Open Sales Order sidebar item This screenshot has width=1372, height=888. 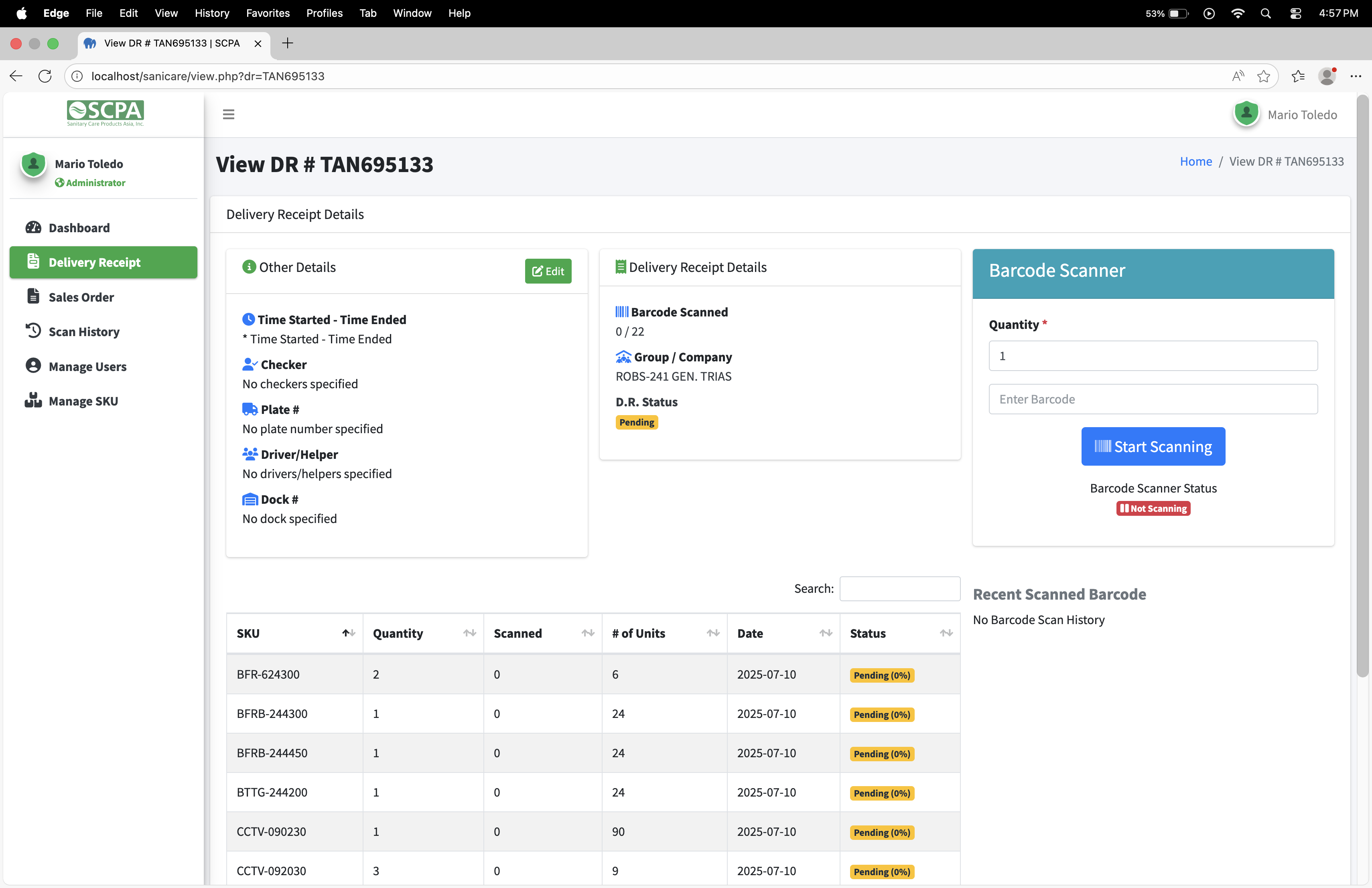(x=81, y=297)
